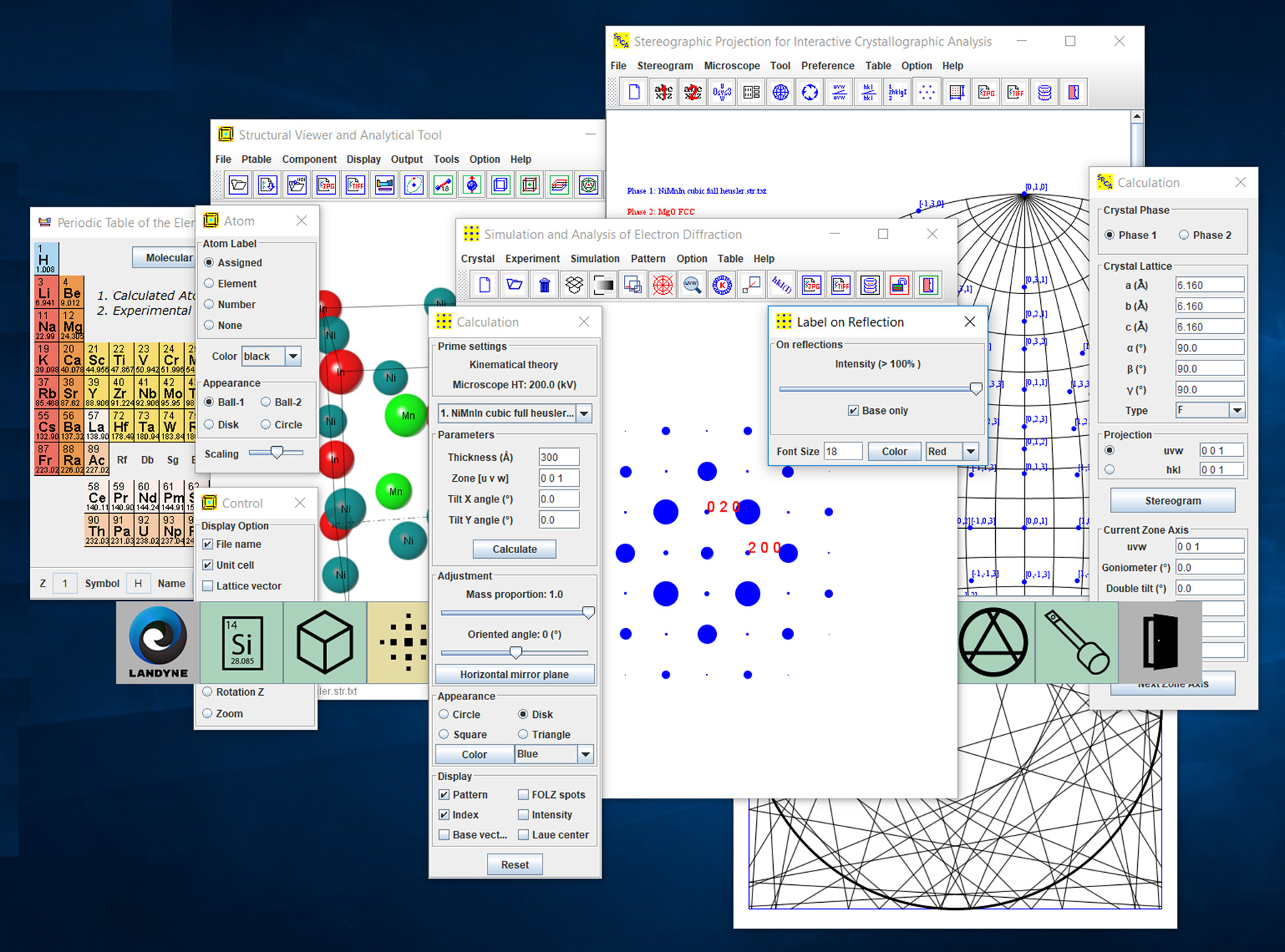Open the Microscope menu in stereographic window
This screenshot has width=1285, height=952.
click(732, 66)
